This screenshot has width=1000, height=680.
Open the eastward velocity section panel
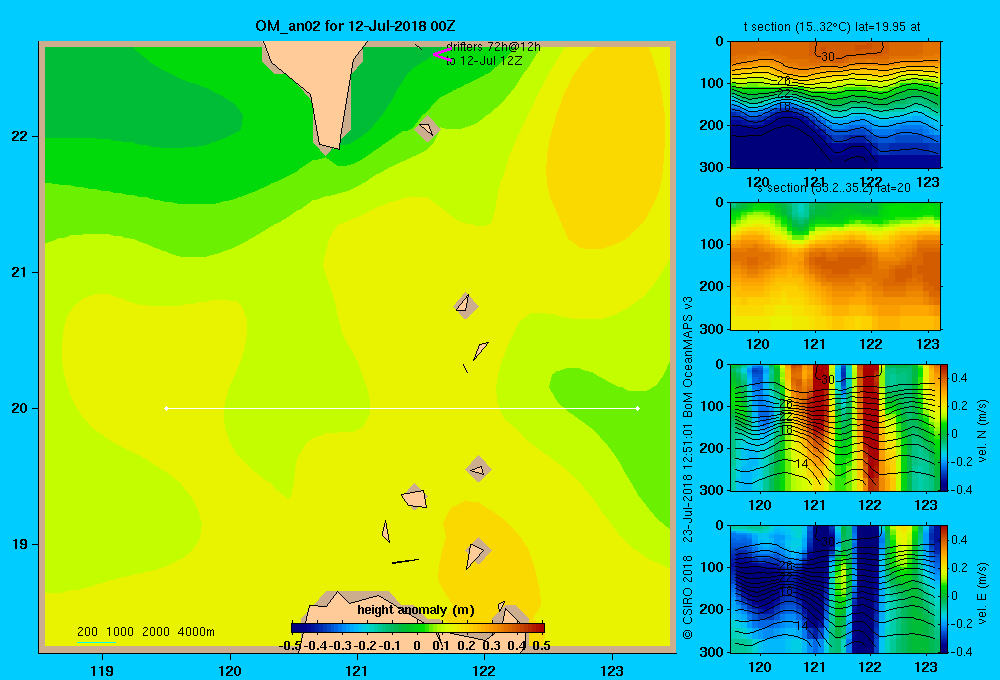pos(835,589)
